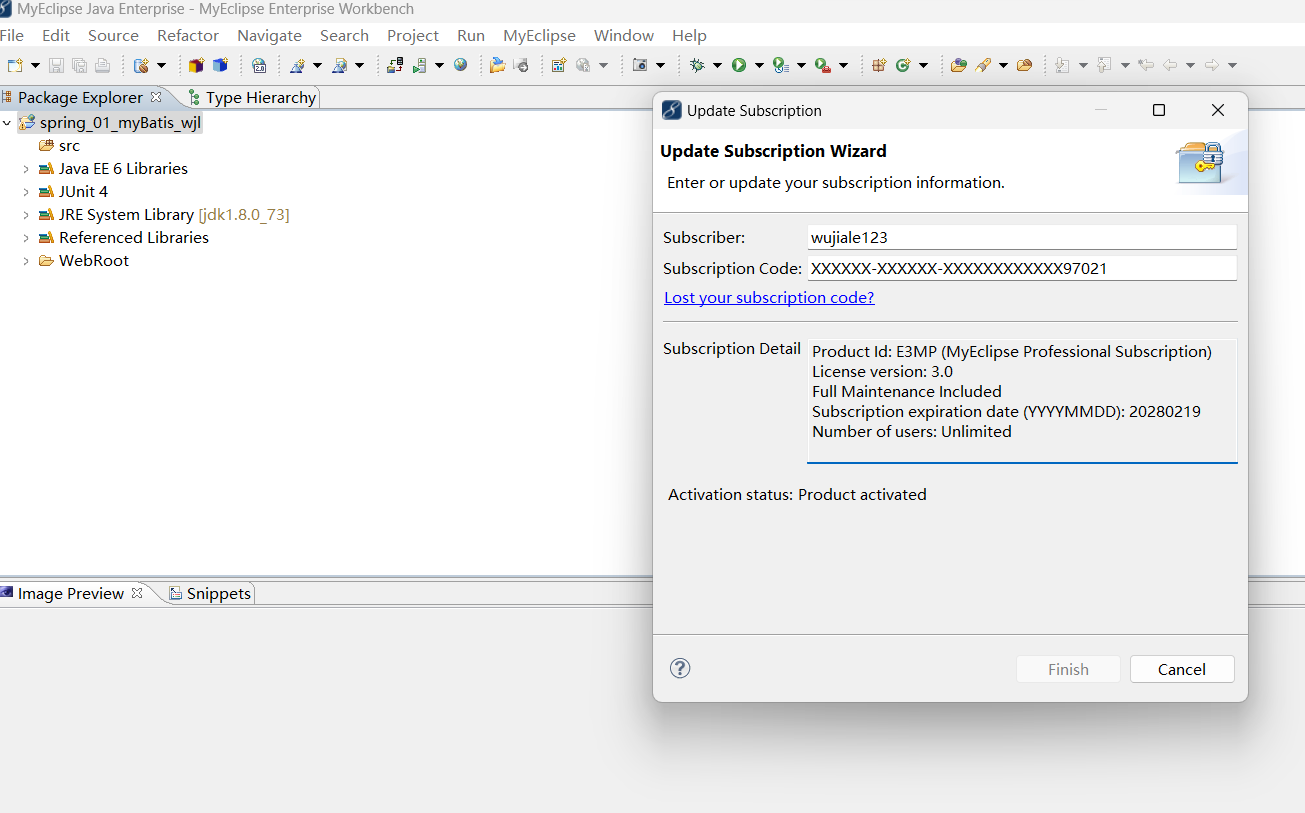Click the Open Type folder icon
The width and height of the screenshot is (1305, 813).
959,65
